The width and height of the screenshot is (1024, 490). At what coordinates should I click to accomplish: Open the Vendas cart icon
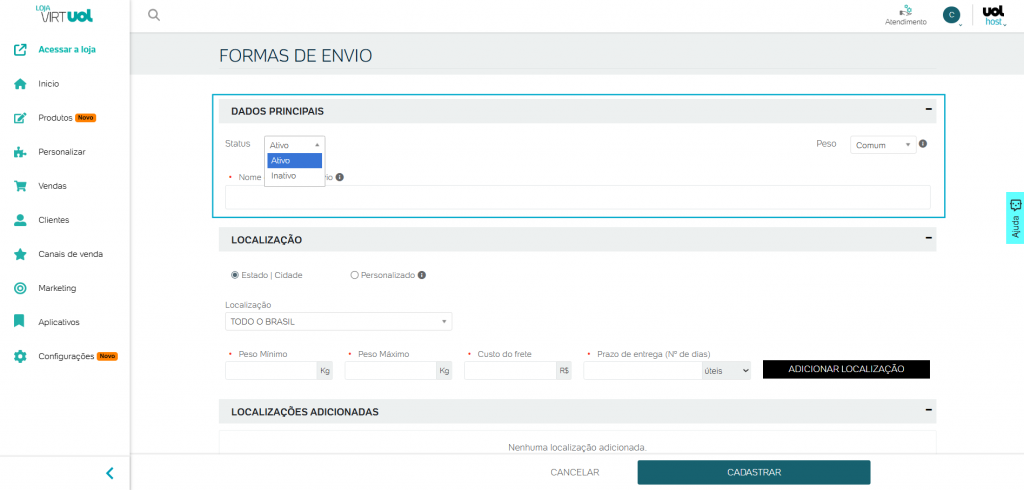tap(20, 186)
